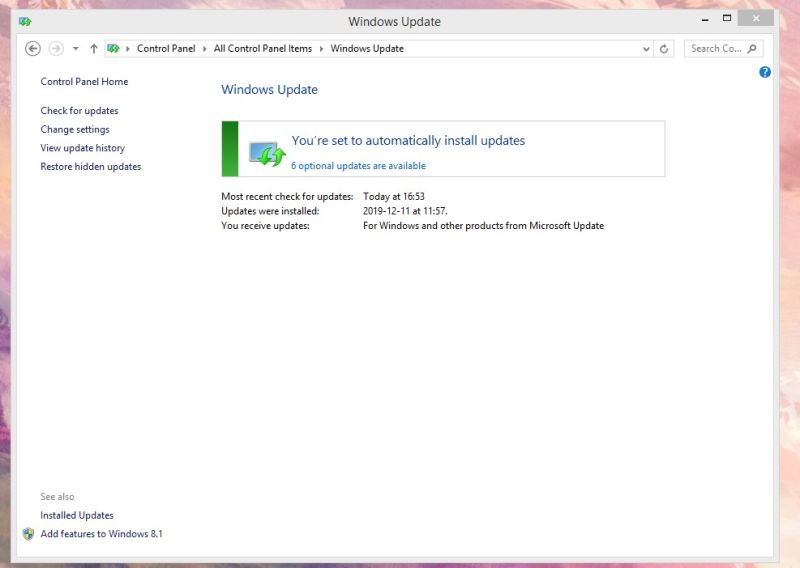Click the Windows Update status shield icon
This screenshot has width=800, height=568.
(267, 154)
